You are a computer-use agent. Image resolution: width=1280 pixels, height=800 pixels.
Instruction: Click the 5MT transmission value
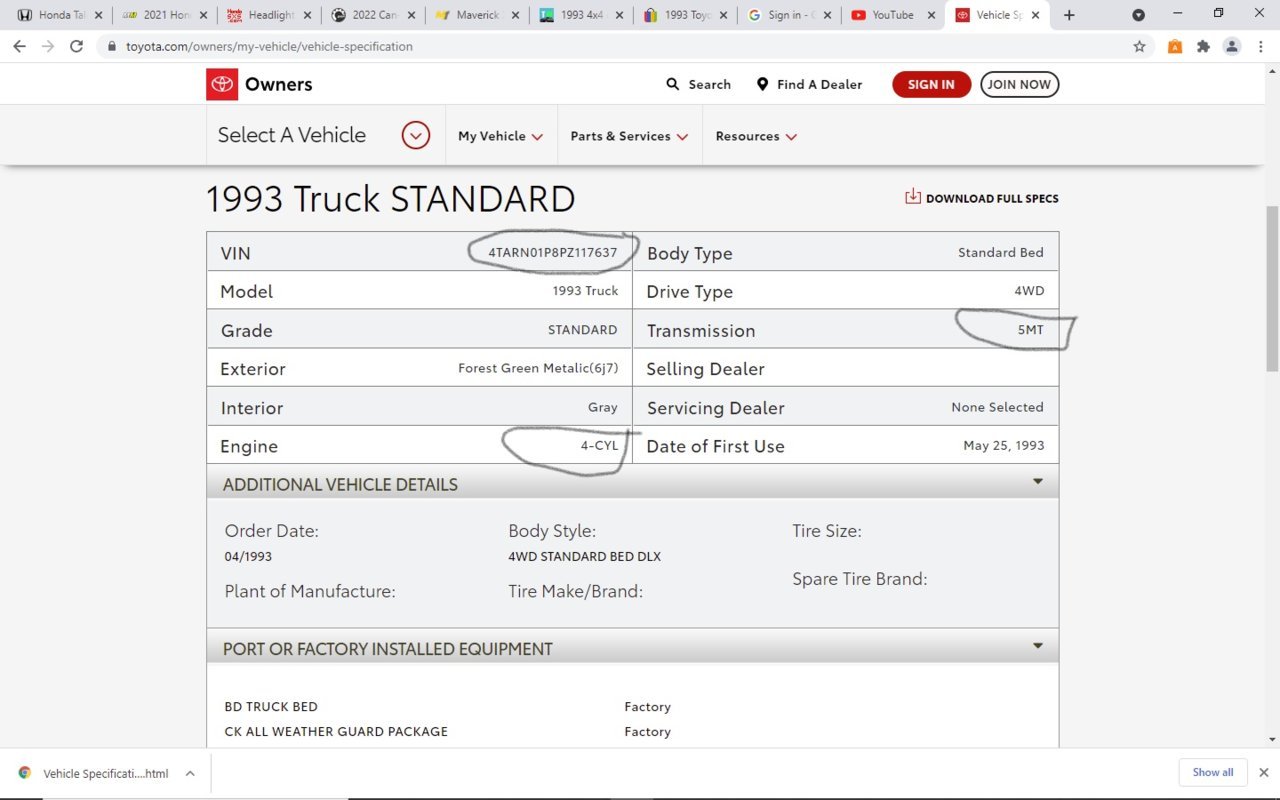point(1031,329)
